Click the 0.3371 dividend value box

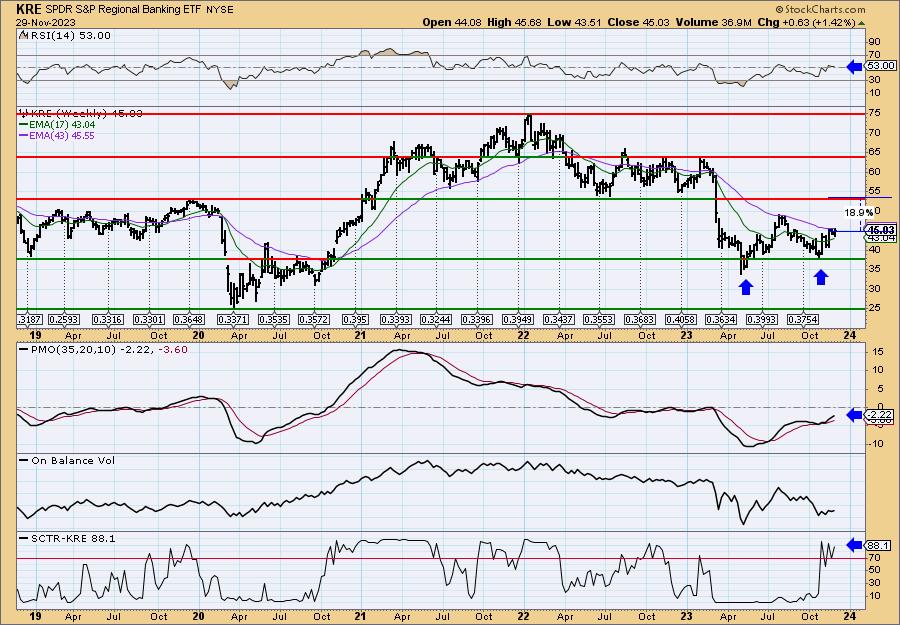click(233, 319)
